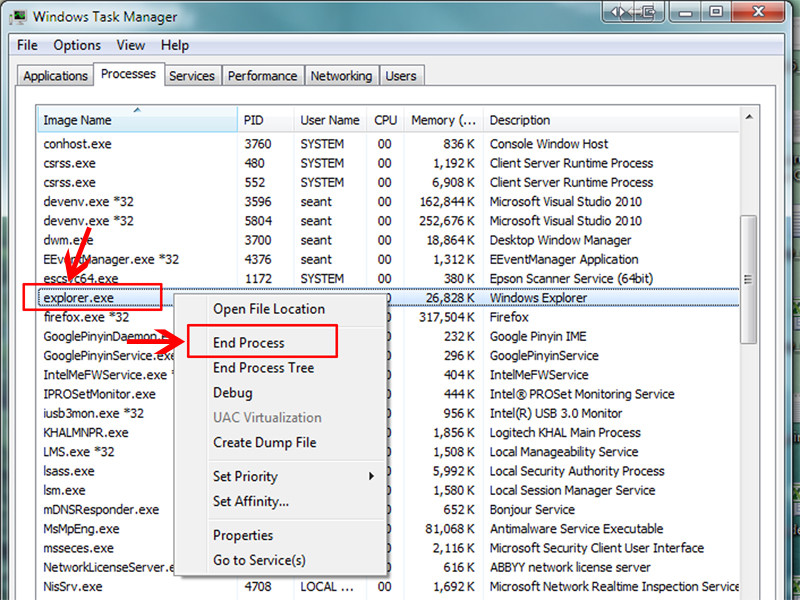Switch to the Performance tab
This screenshot has height=600, width=800.
(x=262, y=76)
